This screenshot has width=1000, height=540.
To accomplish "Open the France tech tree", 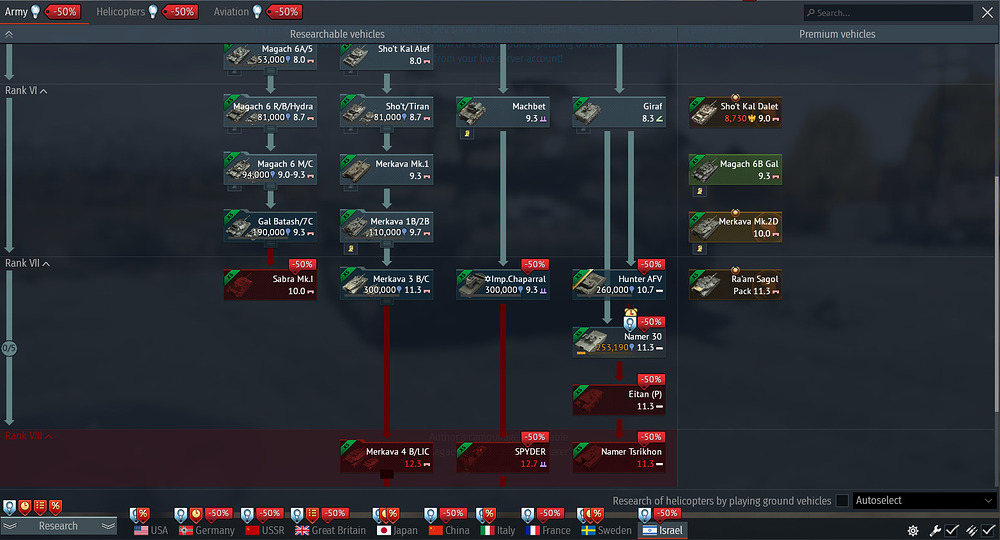I will tap(548, 530).
